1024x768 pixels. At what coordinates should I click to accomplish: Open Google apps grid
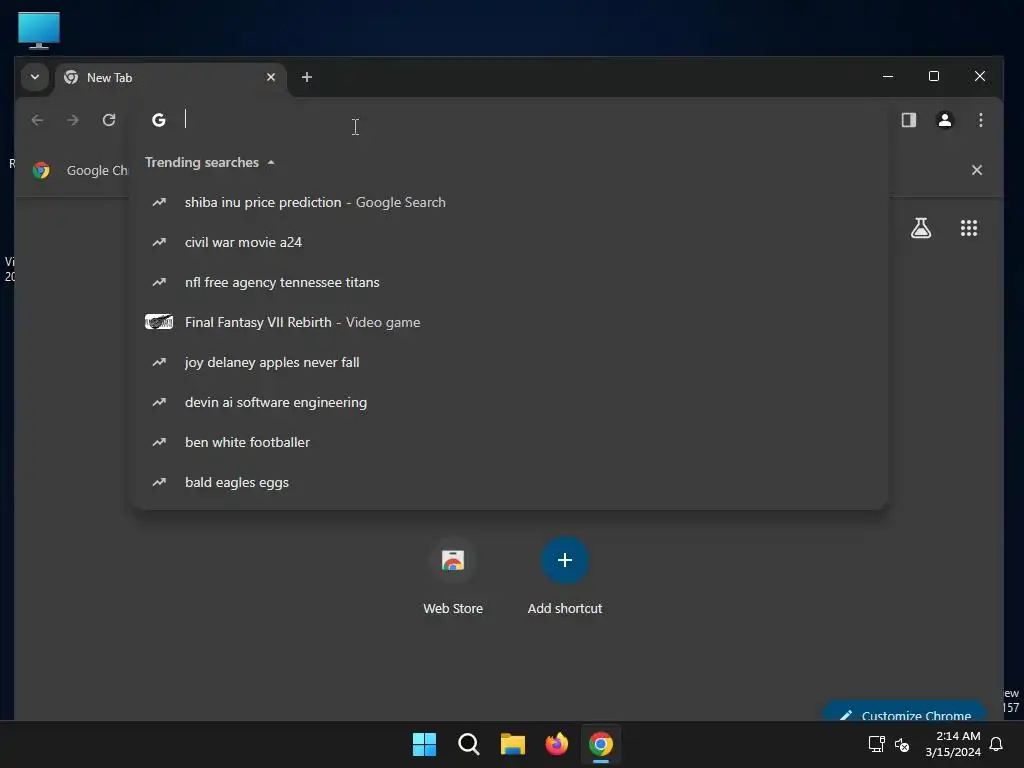tap(968, 228)
